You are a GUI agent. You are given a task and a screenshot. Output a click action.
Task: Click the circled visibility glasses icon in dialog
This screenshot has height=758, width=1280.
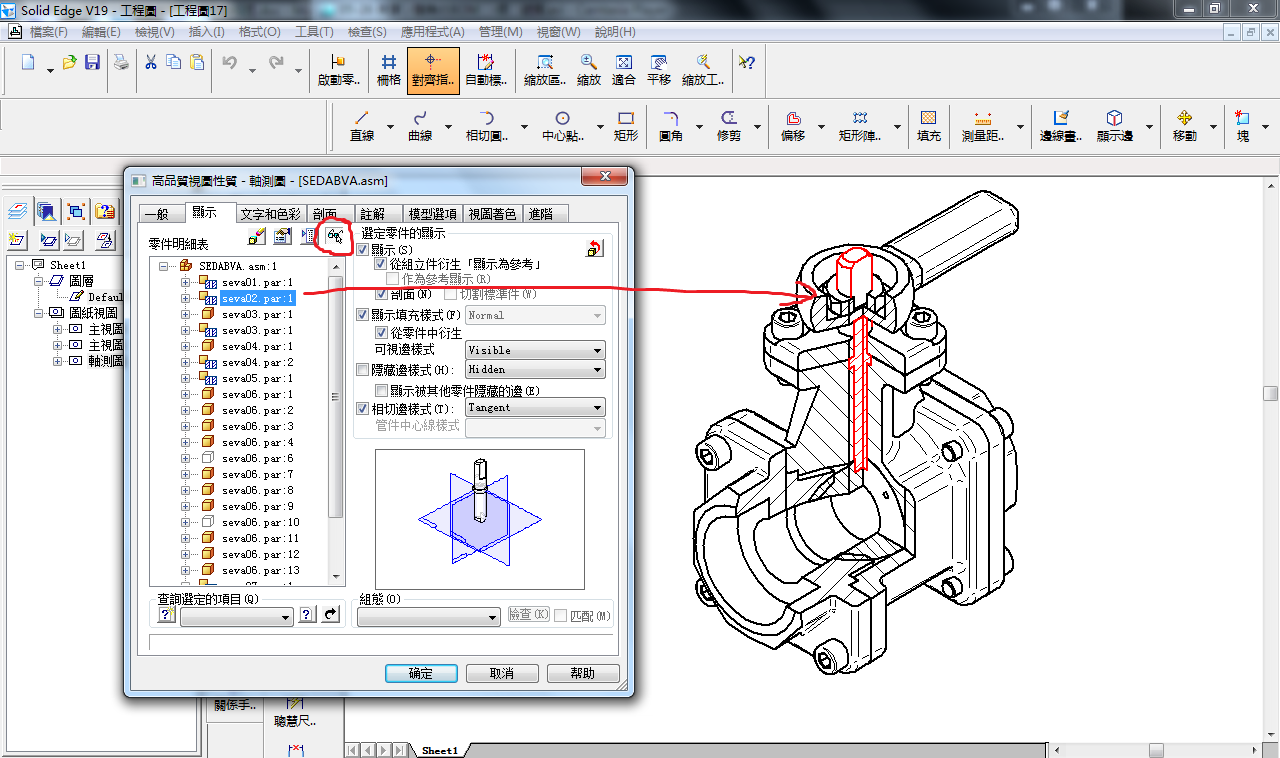coord(335,236)
